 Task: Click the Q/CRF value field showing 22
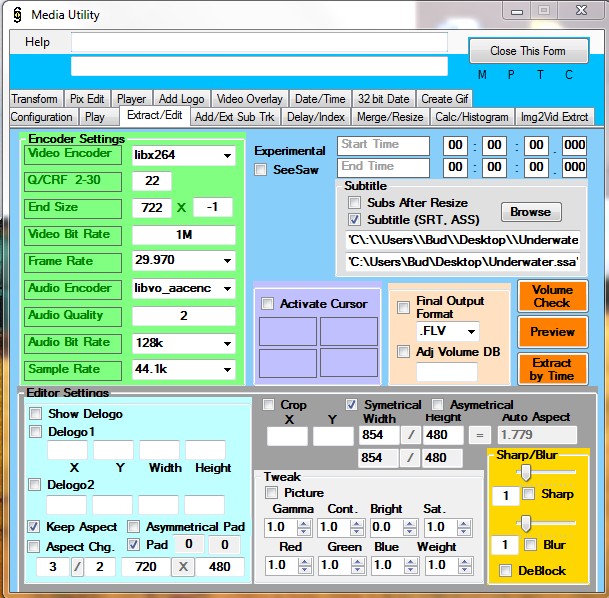tap(152, 181)
